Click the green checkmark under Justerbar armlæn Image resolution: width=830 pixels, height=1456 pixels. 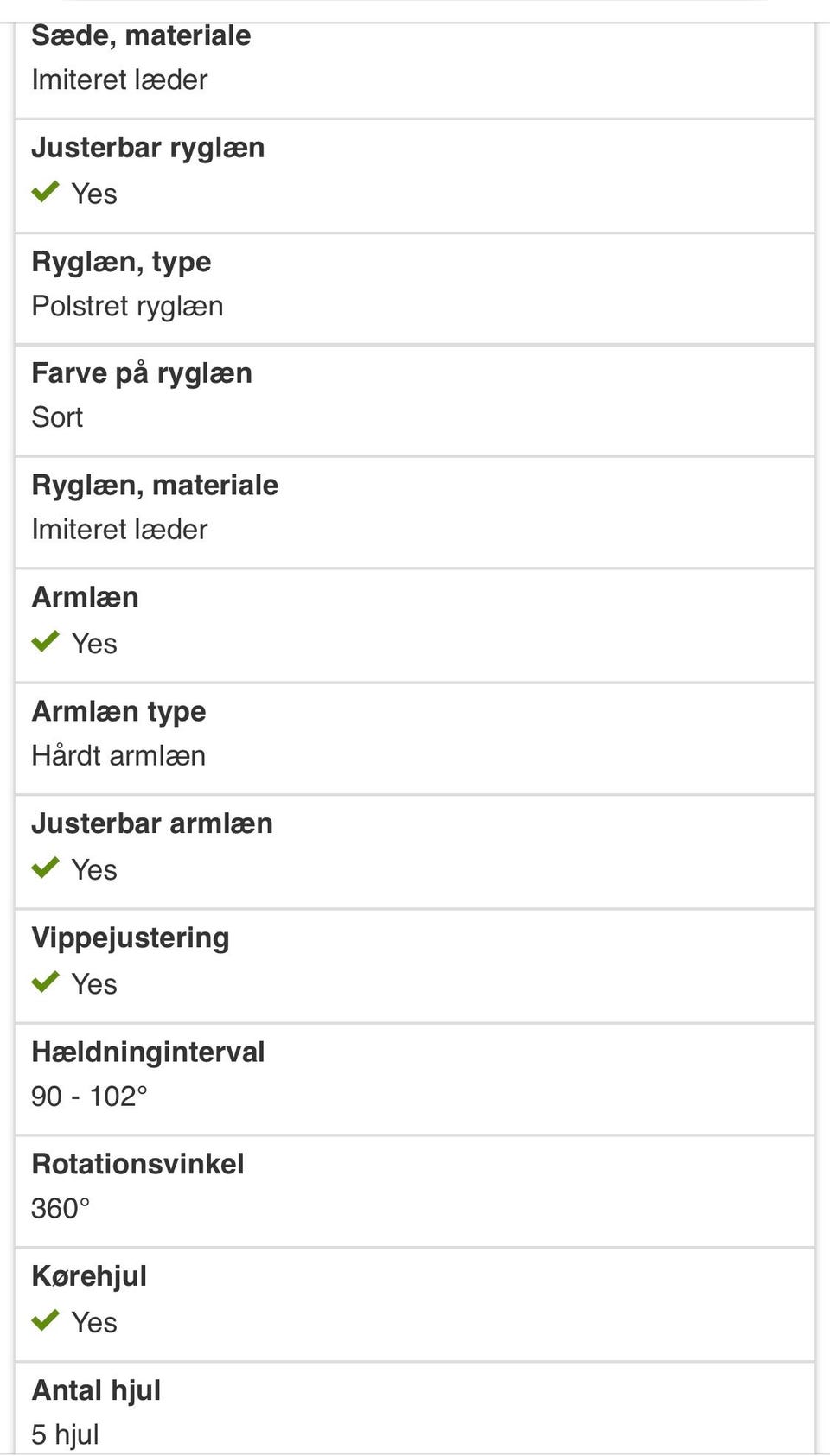(x=45, y=868)
